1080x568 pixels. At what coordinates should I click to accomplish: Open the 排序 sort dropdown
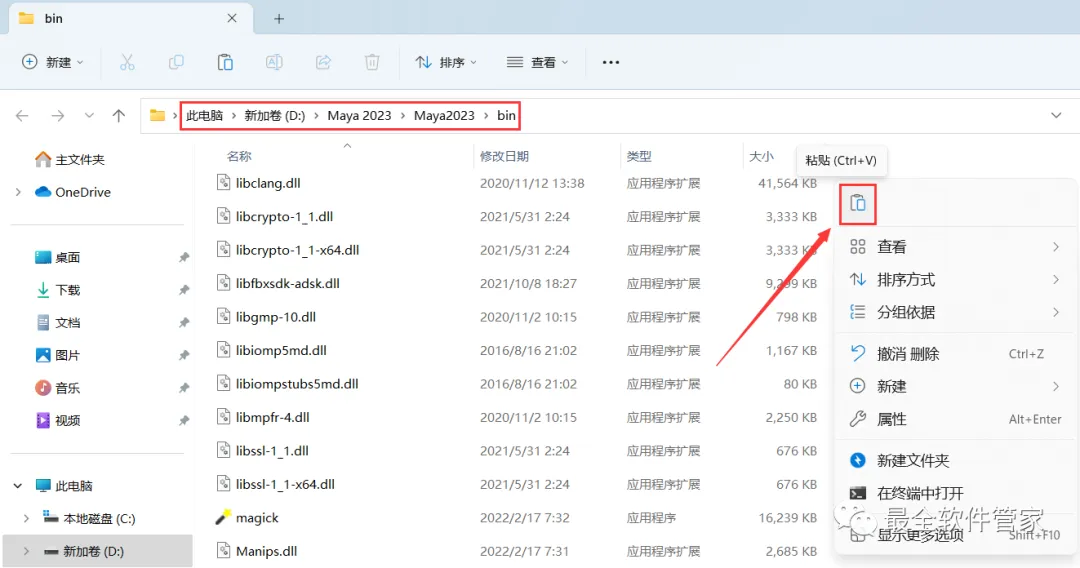click(x=446, y=63)
